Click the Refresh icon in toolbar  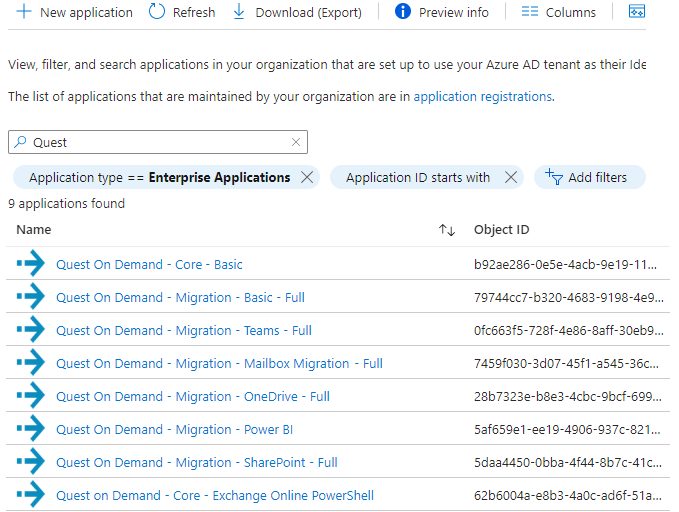[x=157, y=12]
